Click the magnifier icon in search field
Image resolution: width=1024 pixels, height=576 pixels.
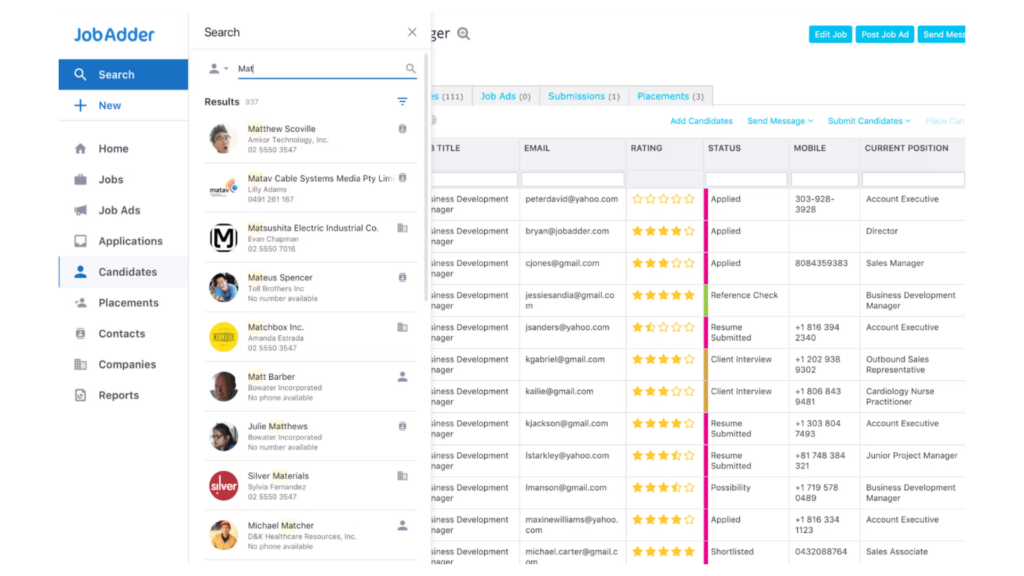pyautogui.click(x=410, y=69)
